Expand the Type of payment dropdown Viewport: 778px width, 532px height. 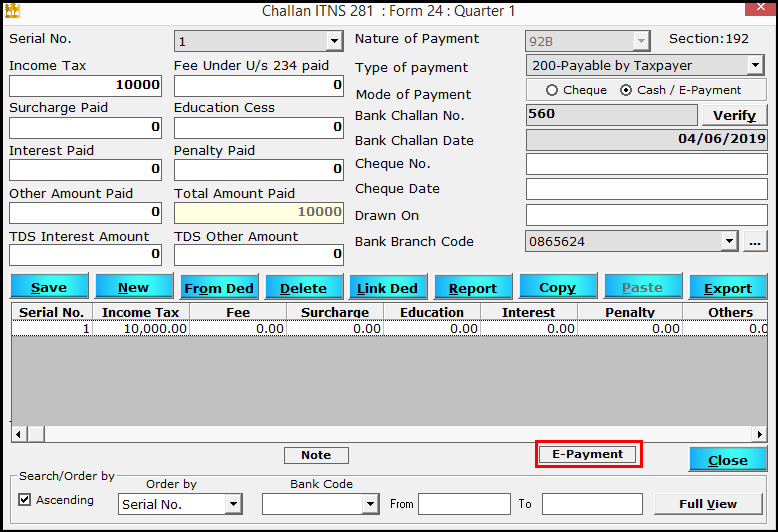click(x=755, y=66)
